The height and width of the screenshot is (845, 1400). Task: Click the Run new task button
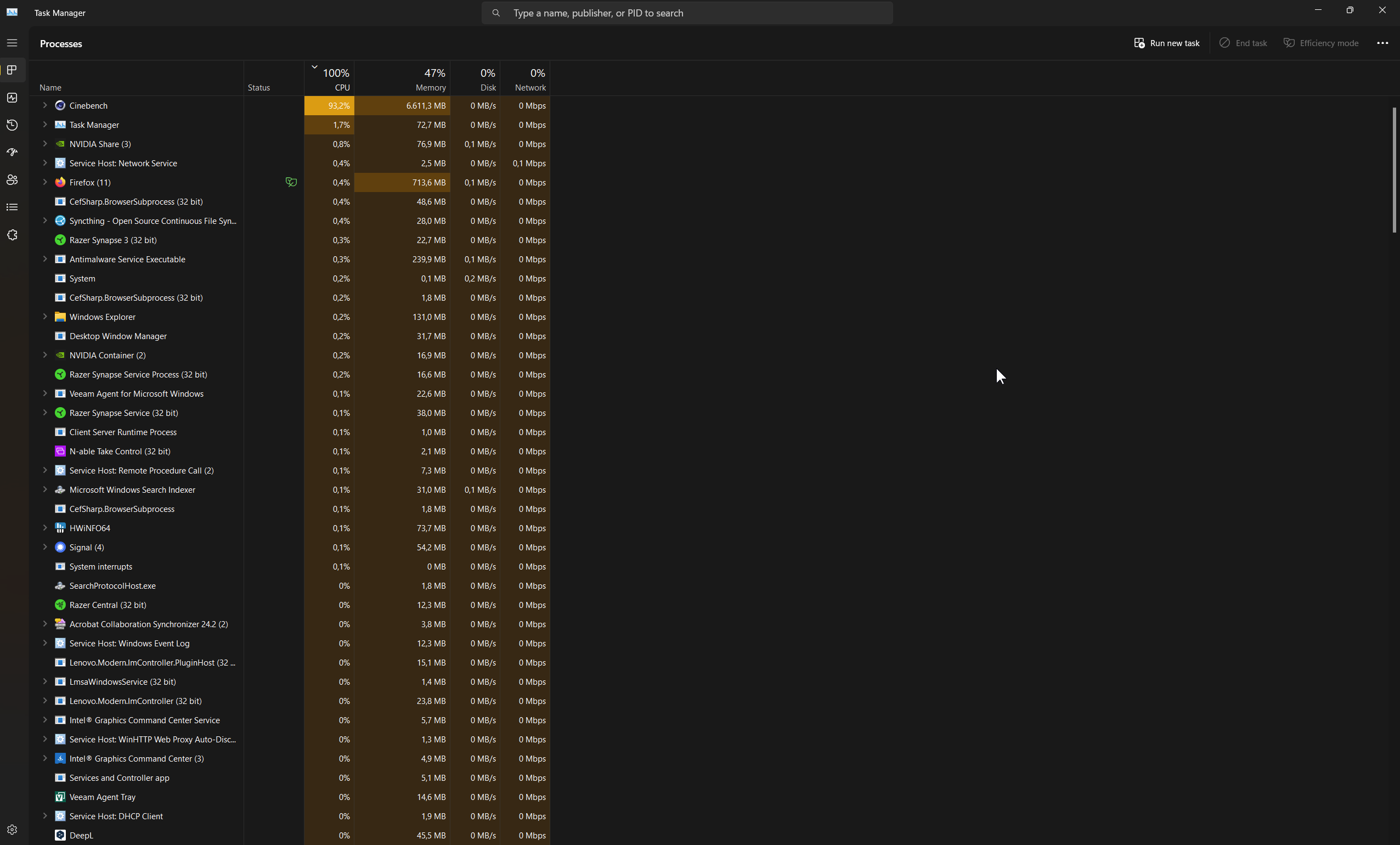click(1167, 43)
